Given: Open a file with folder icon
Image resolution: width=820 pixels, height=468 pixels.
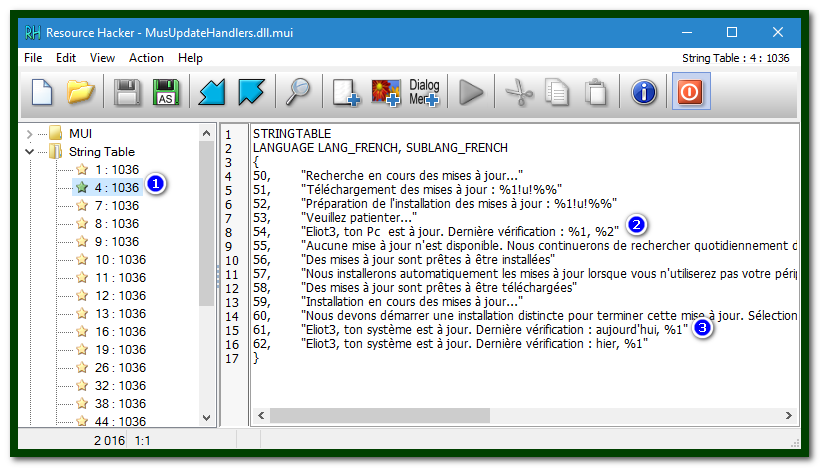Looking at the screenshot, I should tap(81, 92).
